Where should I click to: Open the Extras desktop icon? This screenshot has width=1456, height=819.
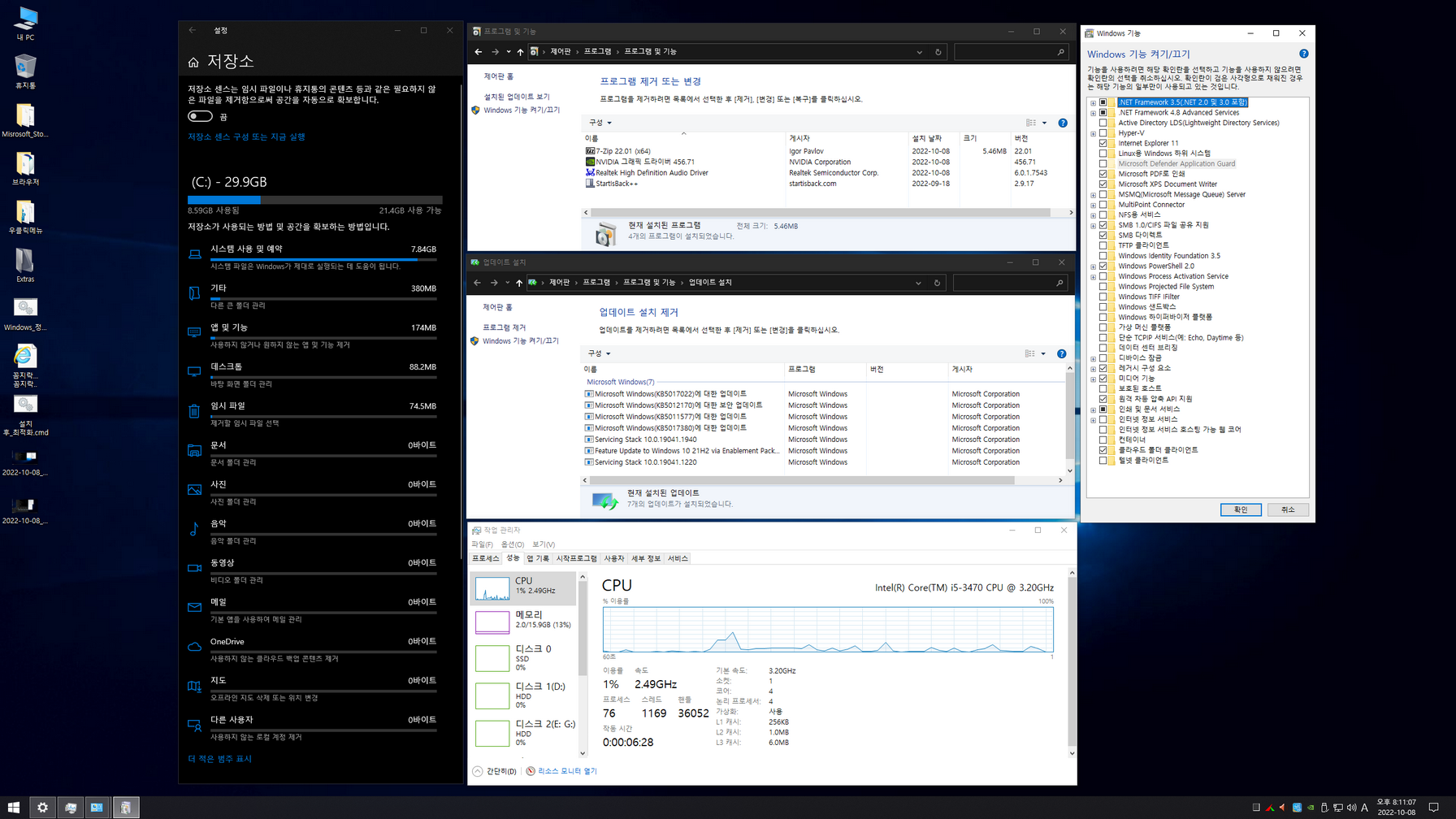coord(25,265)
